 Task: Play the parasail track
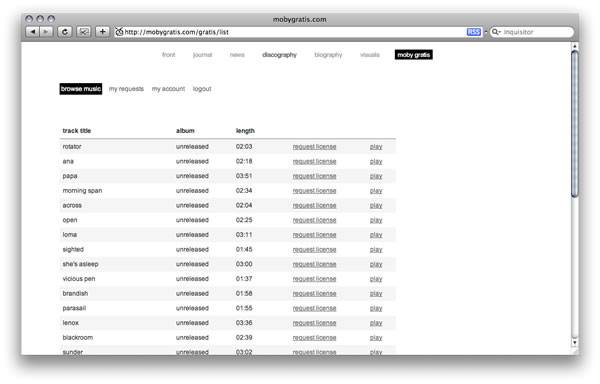(x=376, y=308)
